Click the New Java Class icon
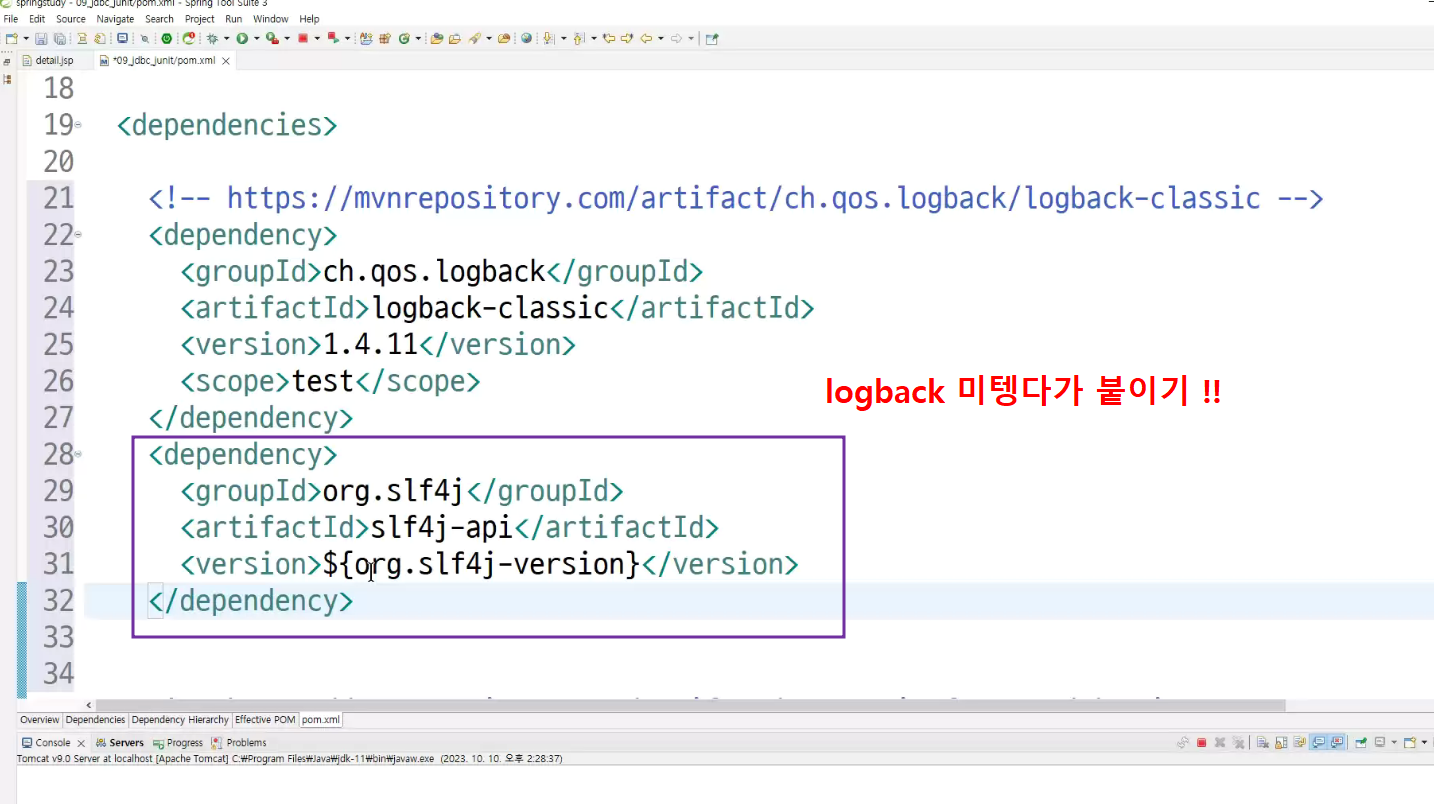This screenshot has width=1434, height=804. (x=404, y=38)
